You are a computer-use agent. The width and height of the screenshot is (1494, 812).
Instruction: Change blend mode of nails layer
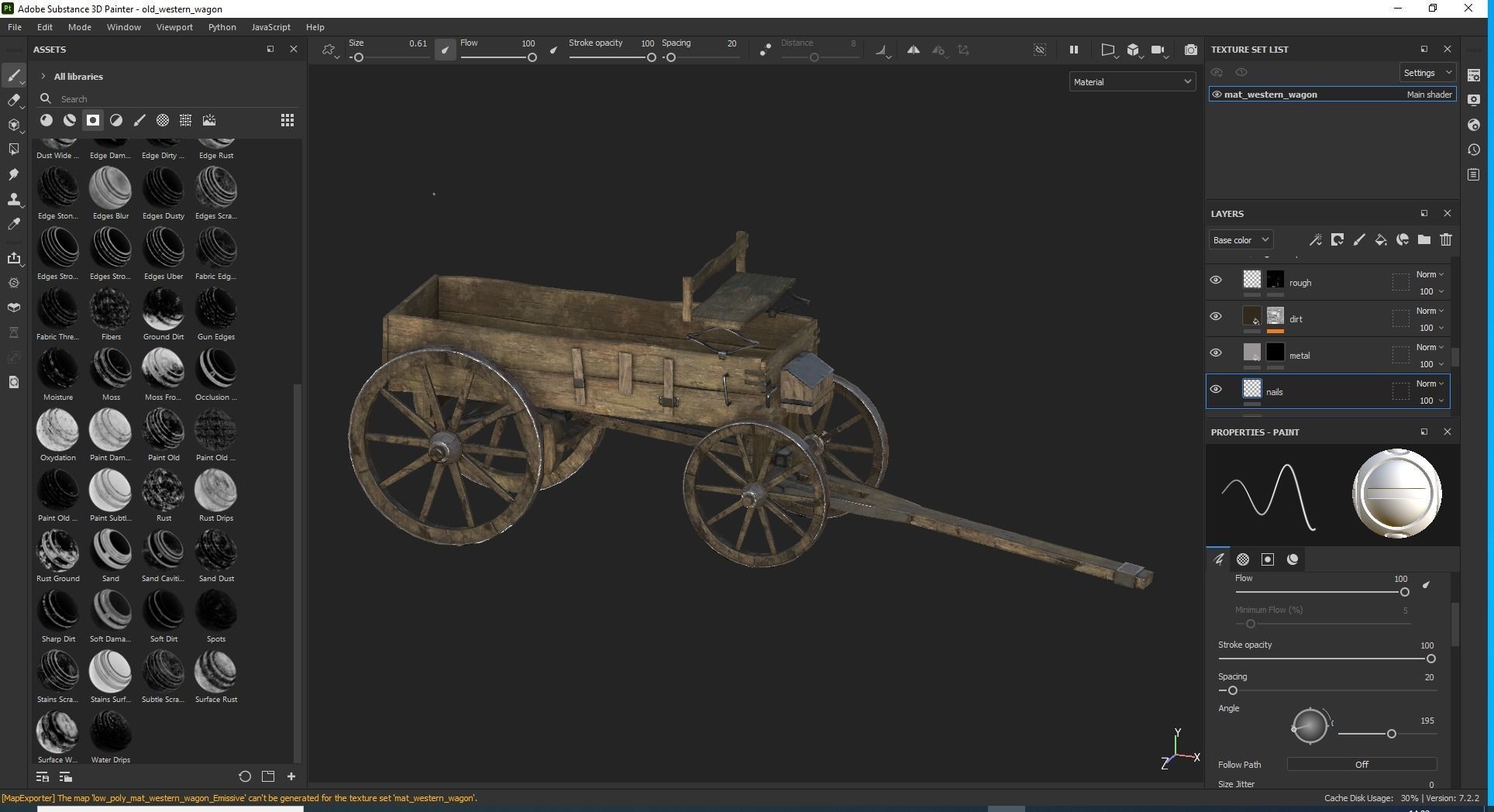pos(1430,384)
